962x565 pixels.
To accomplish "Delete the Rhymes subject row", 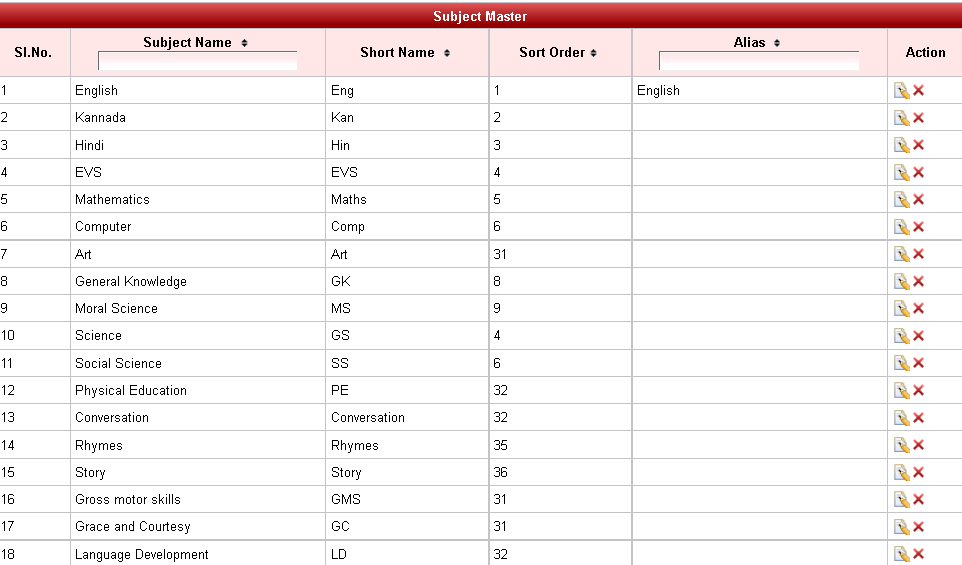I will [x=919, y=445].
